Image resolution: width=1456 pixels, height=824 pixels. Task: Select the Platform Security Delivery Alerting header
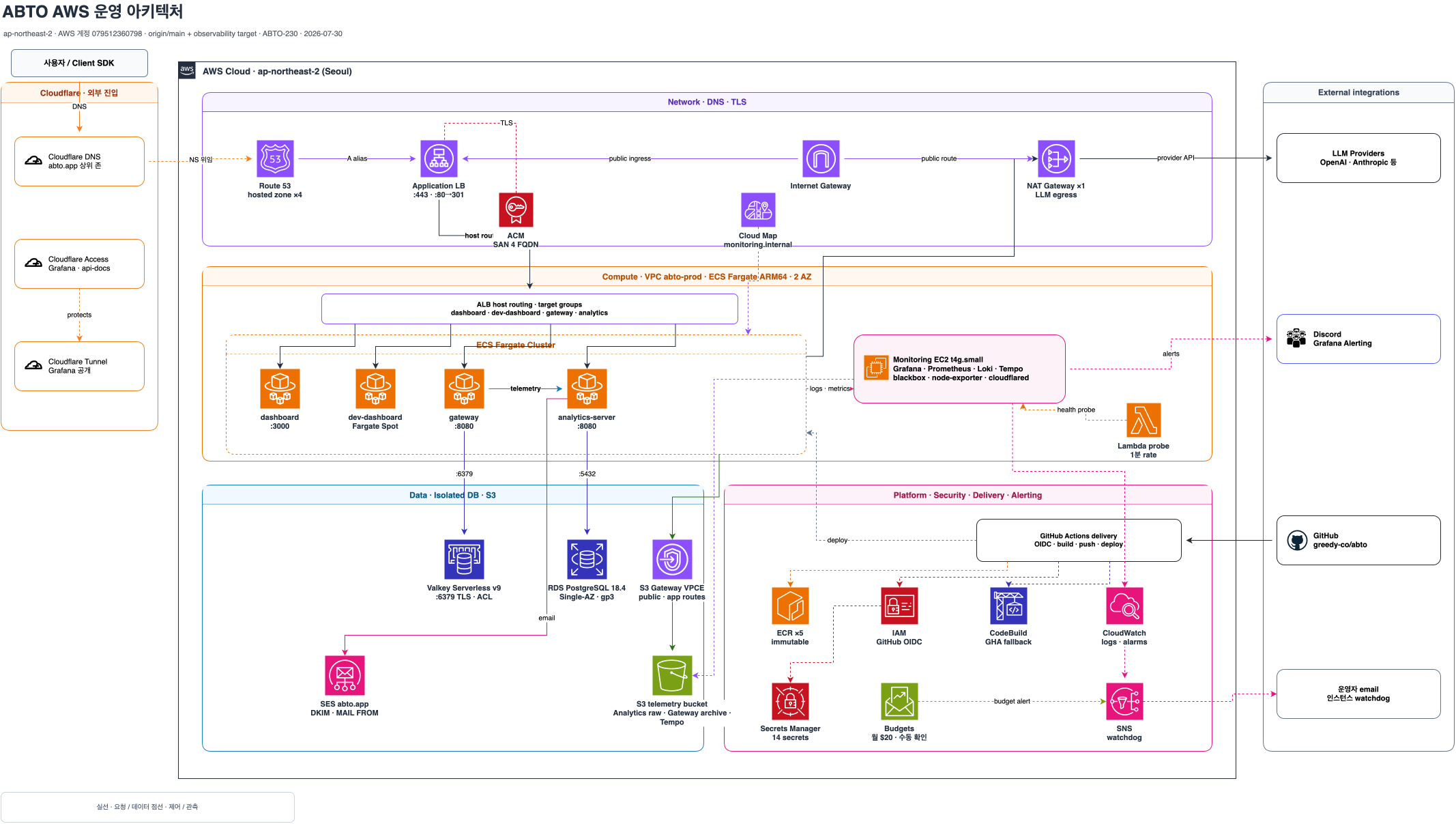click(x=967, y=496)
